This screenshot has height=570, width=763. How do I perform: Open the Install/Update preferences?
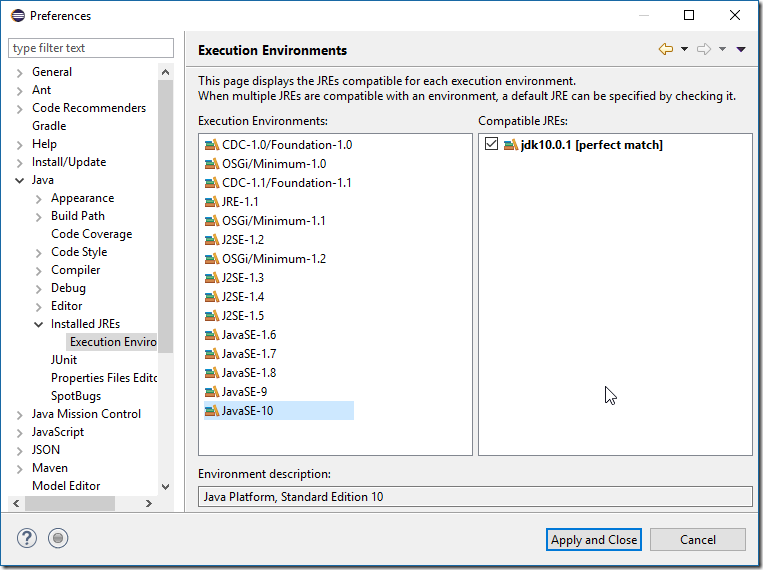(69, 162)
